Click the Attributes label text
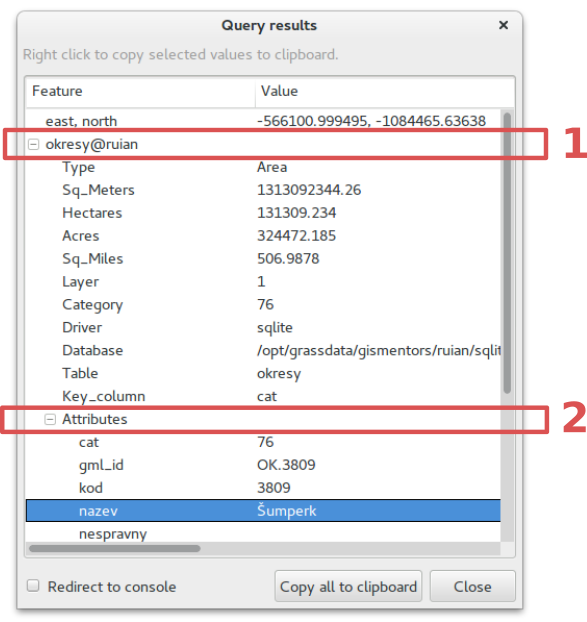The height and width of the screenshot is (622, 587). (94, 419)
